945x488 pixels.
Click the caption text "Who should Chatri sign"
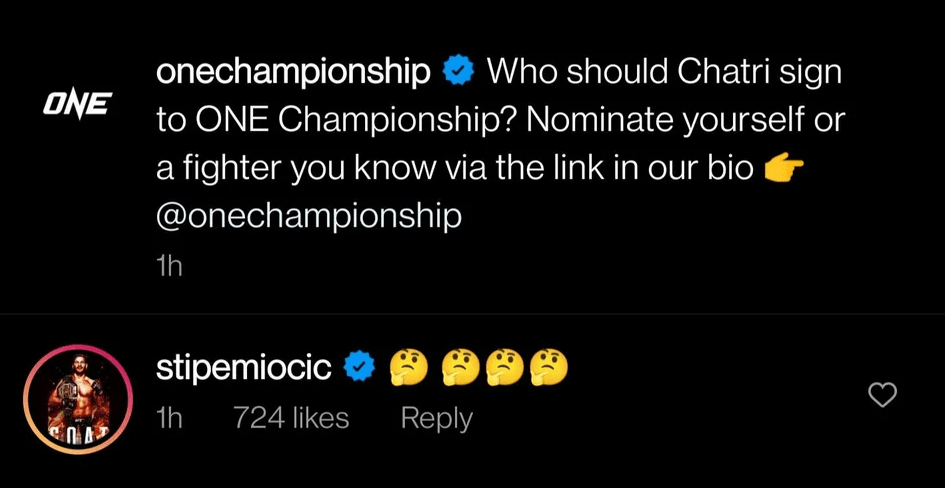664,72
